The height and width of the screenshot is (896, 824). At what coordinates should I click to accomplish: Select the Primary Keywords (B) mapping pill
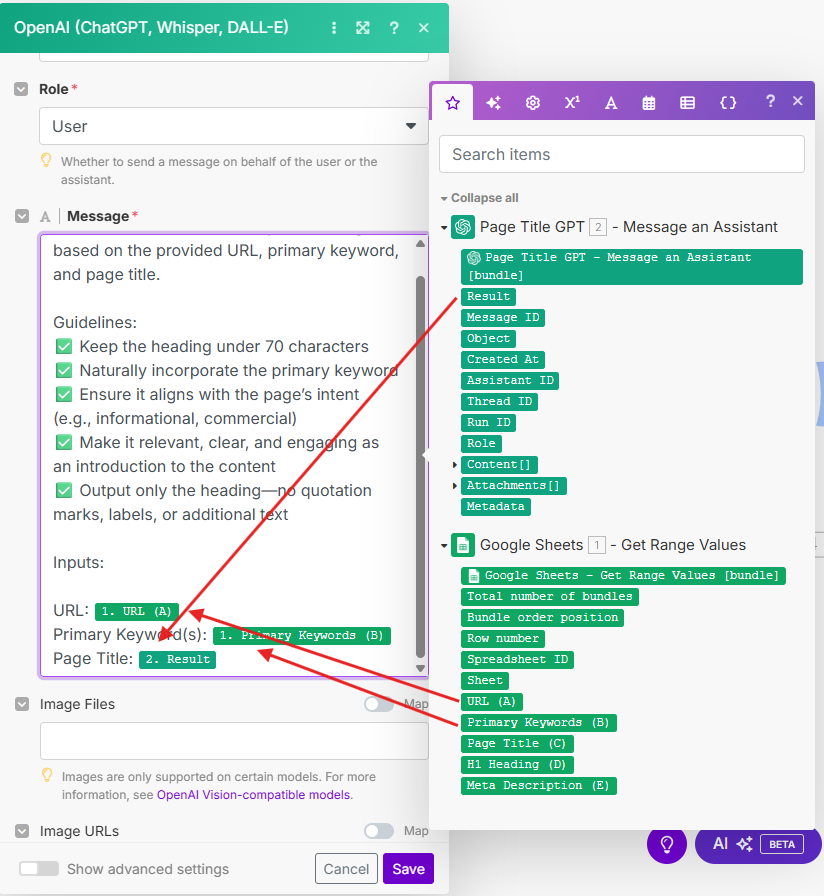(x=538, y=723)
